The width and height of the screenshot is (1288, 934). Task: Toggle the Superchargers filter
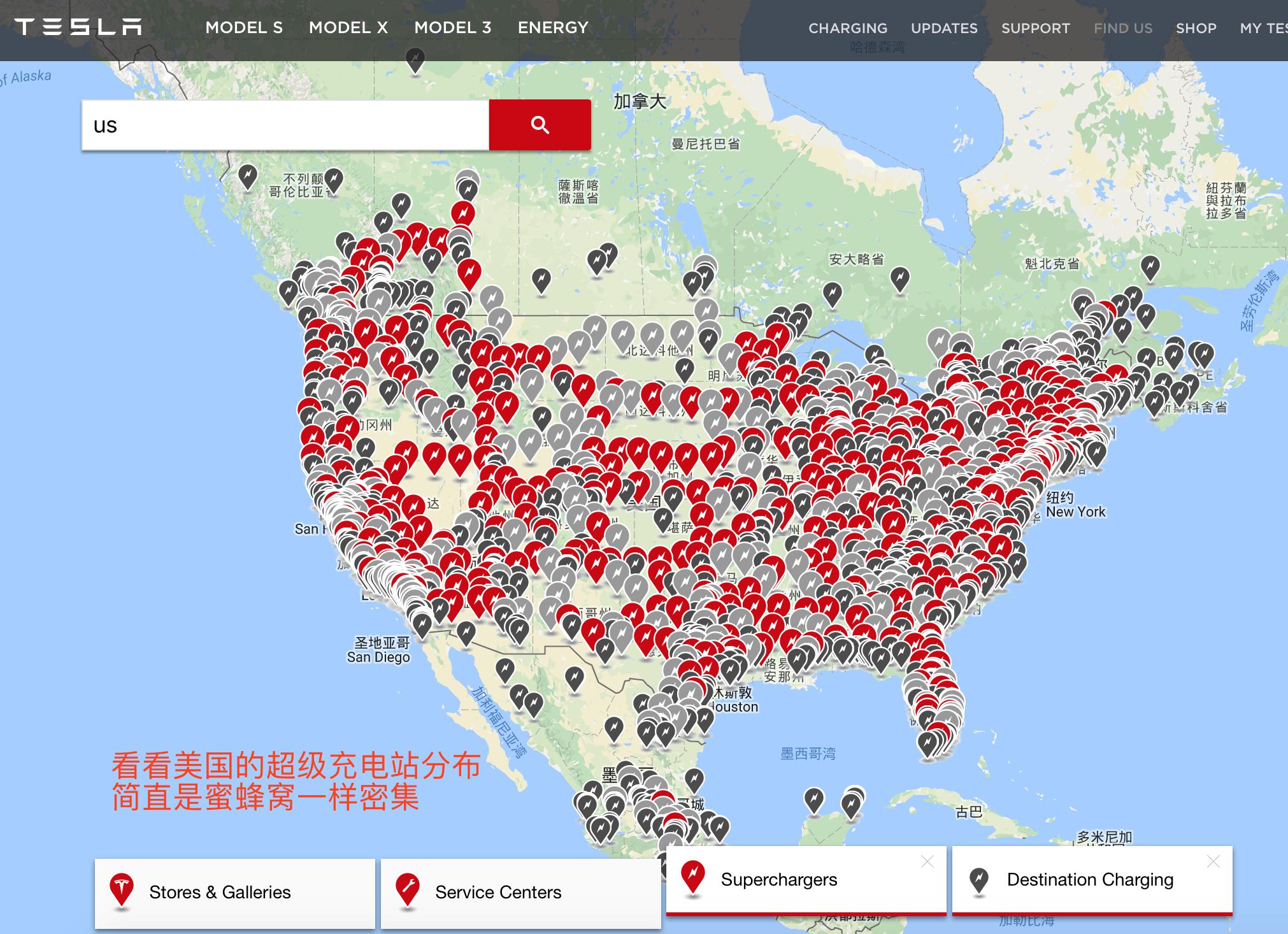pos(778,880)
